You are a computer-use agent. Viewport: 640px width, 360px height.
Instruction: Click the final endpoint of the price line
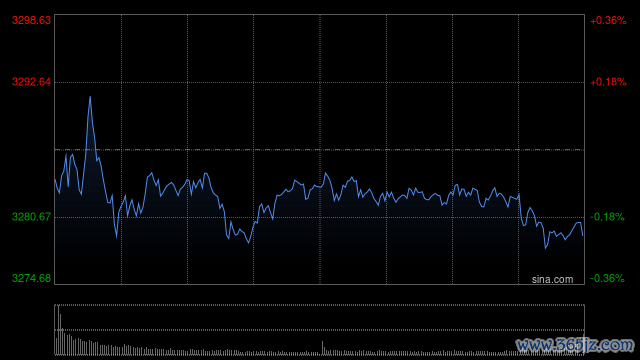click(x=582, y=235)
